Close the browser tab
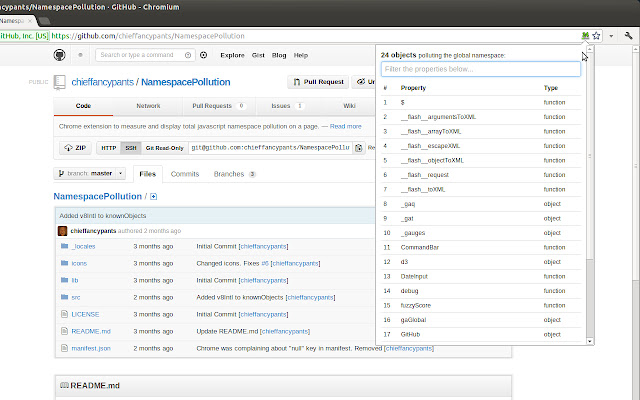 point(30,21)
